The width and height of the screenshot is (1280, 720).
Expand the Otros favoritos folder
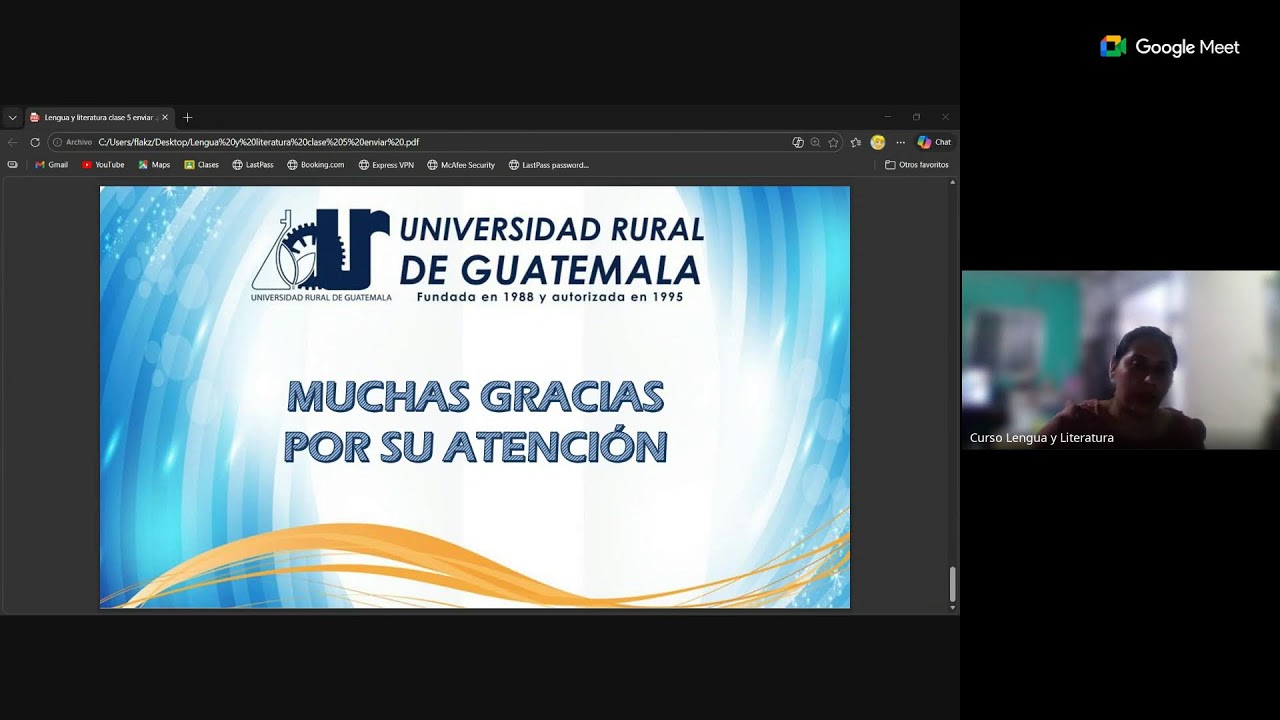pos(917,165)
